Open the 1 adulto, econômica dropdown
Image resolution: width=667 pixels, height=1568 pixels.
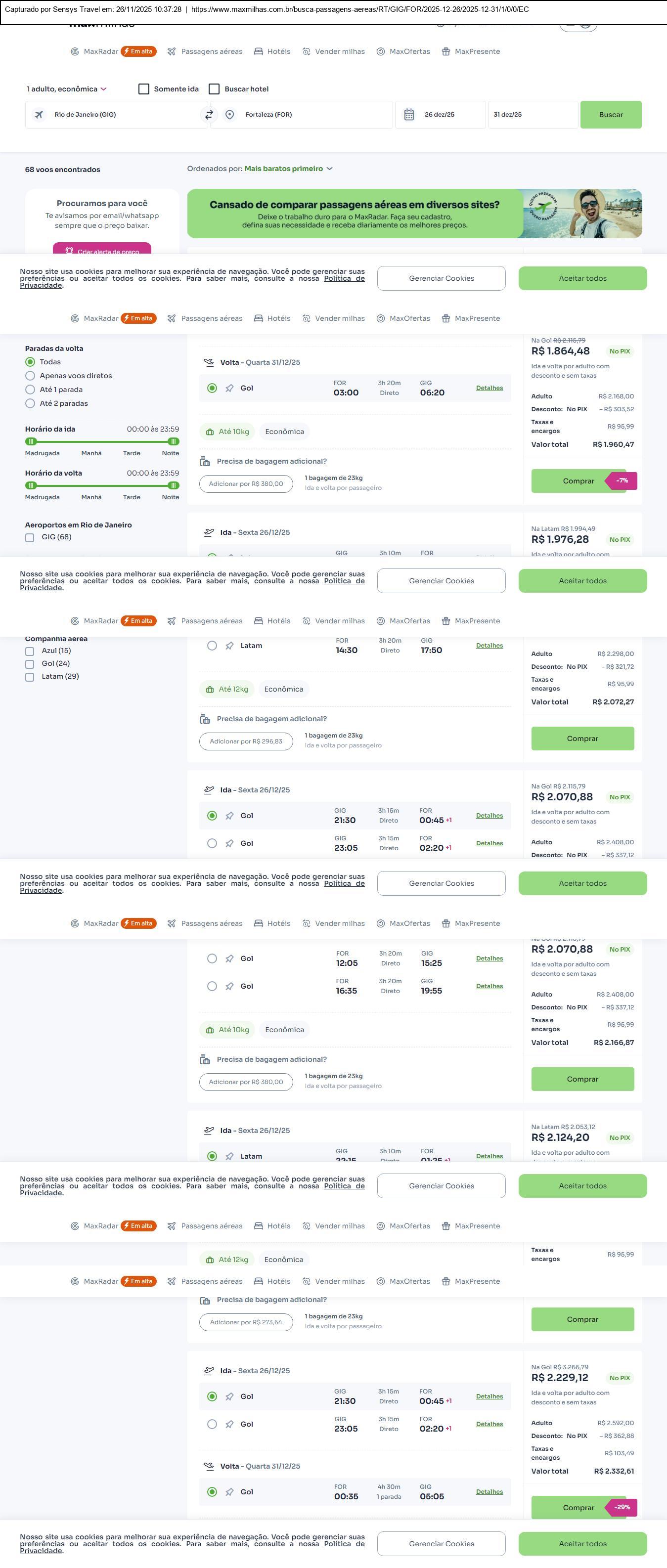pos(66,89)
